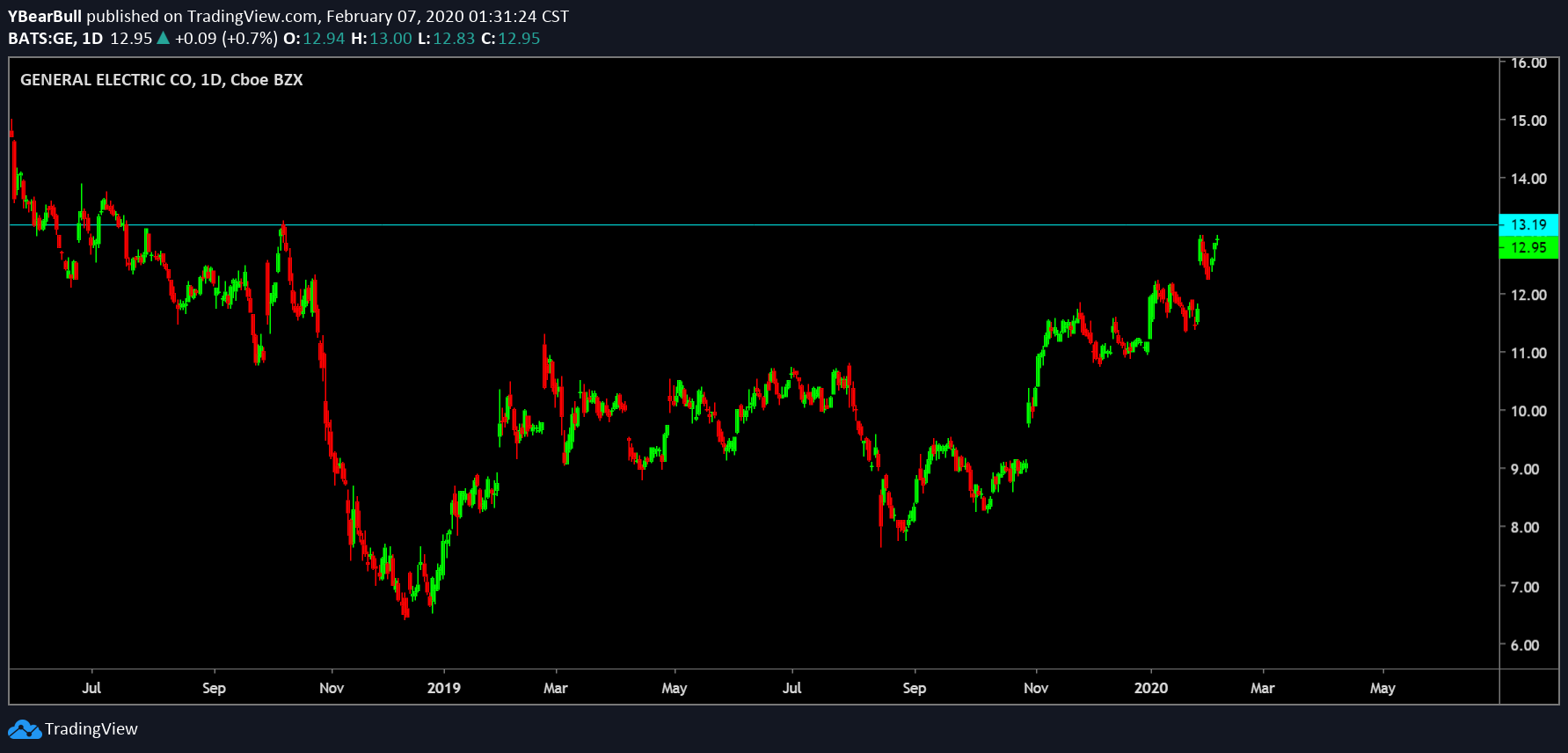Click the first Jul label on time axis
Image resolution: width=1568 pixels, height=753 pixels.
click(x=91, y=688)
